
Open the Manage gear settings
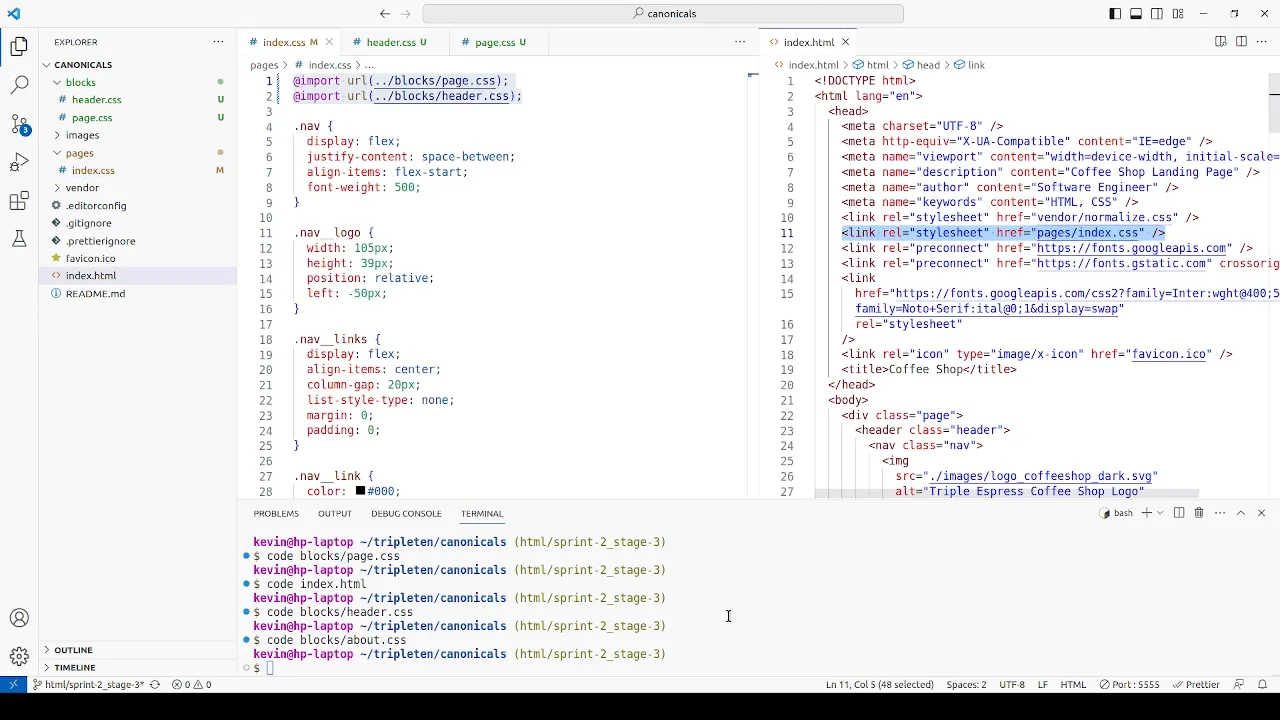click(19, 656)
